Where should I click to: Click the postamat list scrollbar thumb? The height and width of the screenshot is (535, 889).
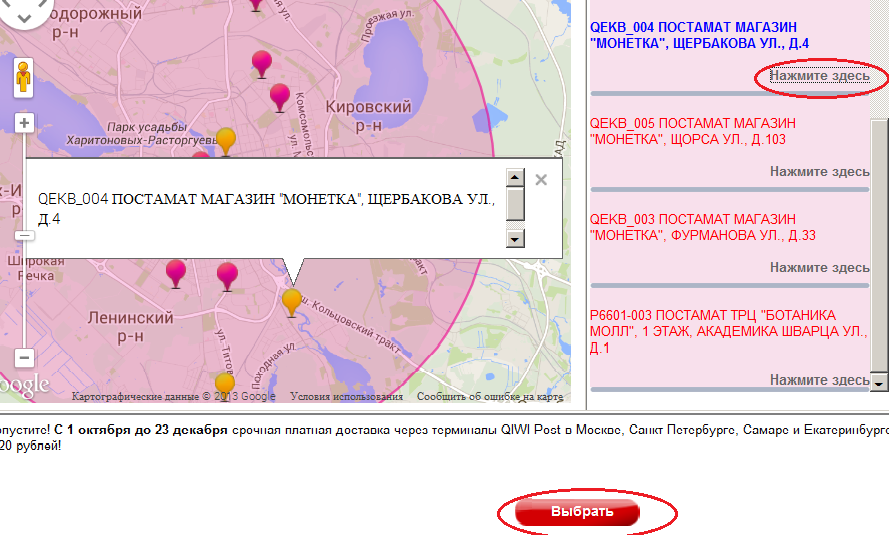click(x=879, y=245)
